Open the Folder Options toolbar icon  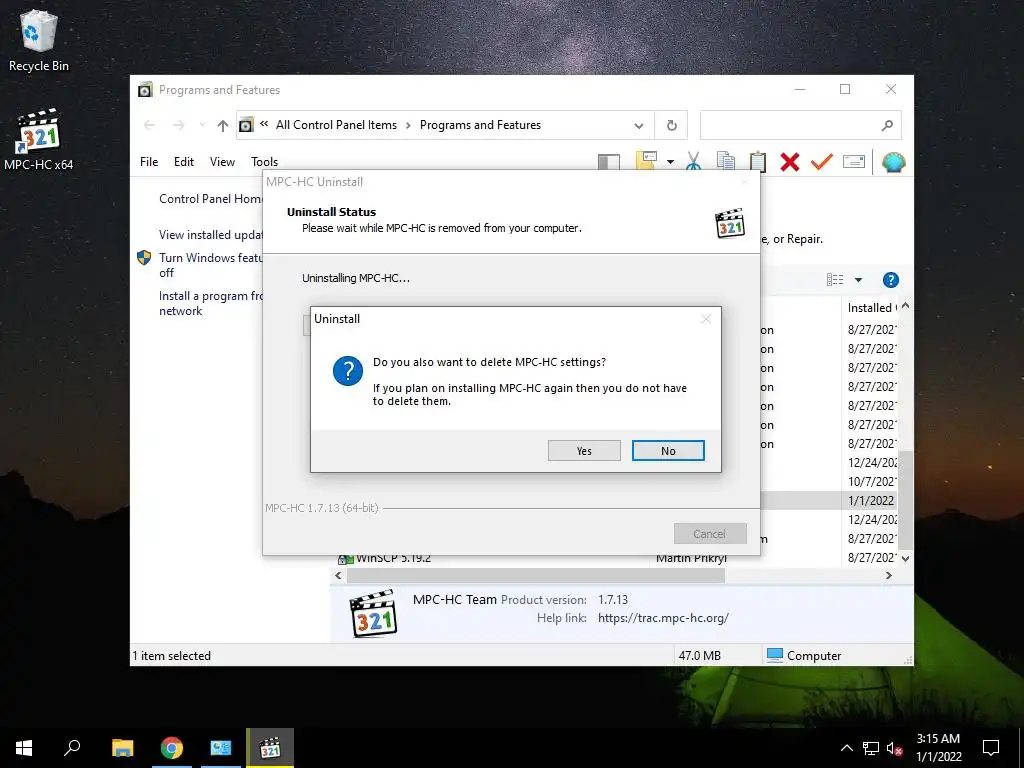646,161
